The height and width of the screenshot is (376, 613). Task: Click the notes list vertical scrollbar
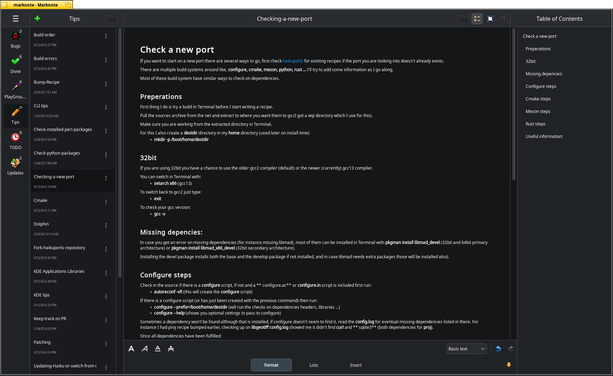[120, 152]
